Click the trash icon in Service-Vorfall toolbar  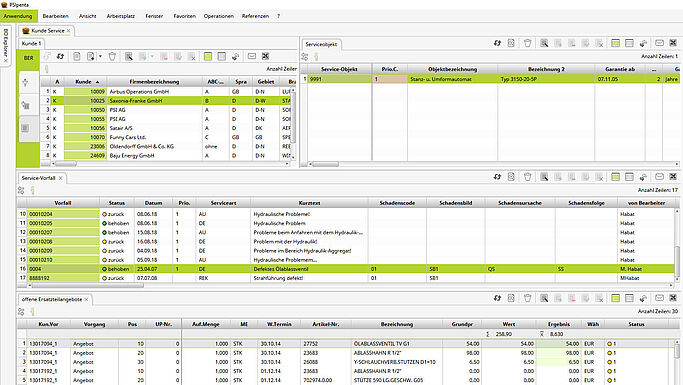tap(527, 177)
